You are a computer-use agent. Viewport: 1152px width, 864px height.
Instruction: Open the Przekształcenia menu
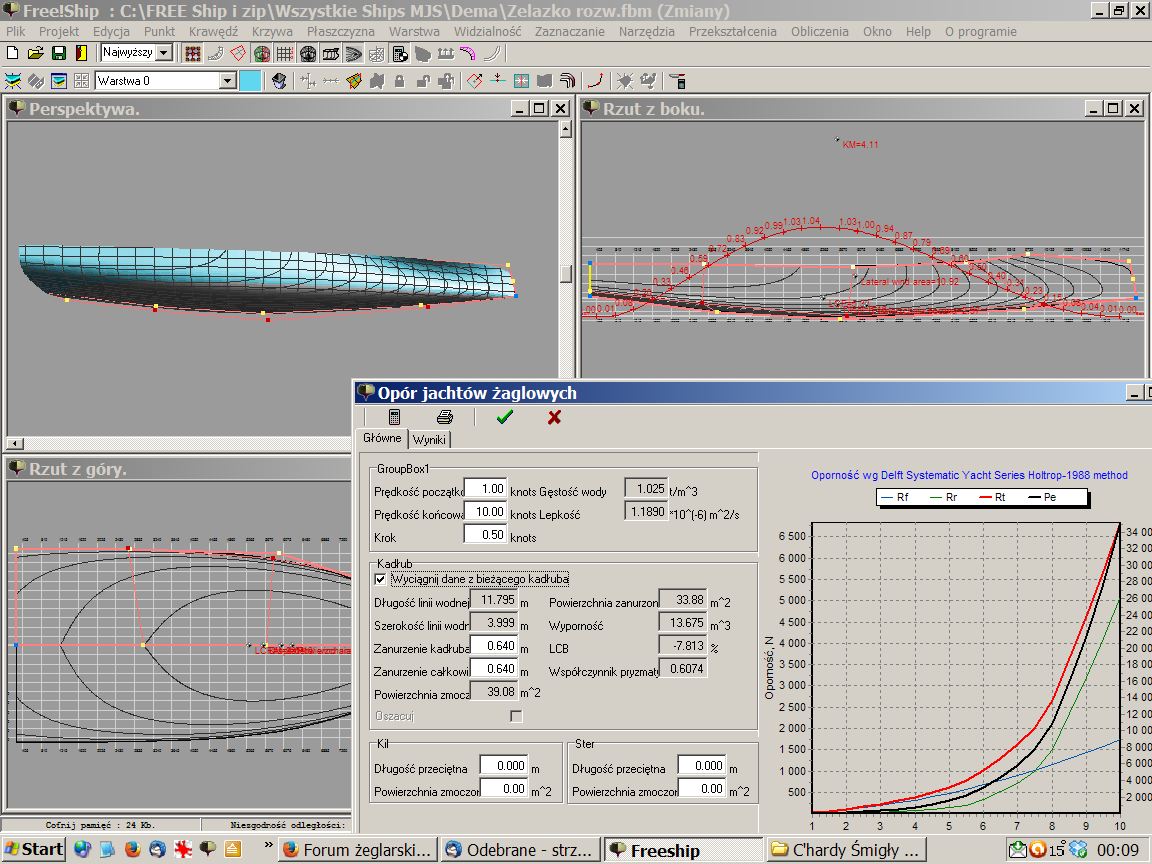732,31
